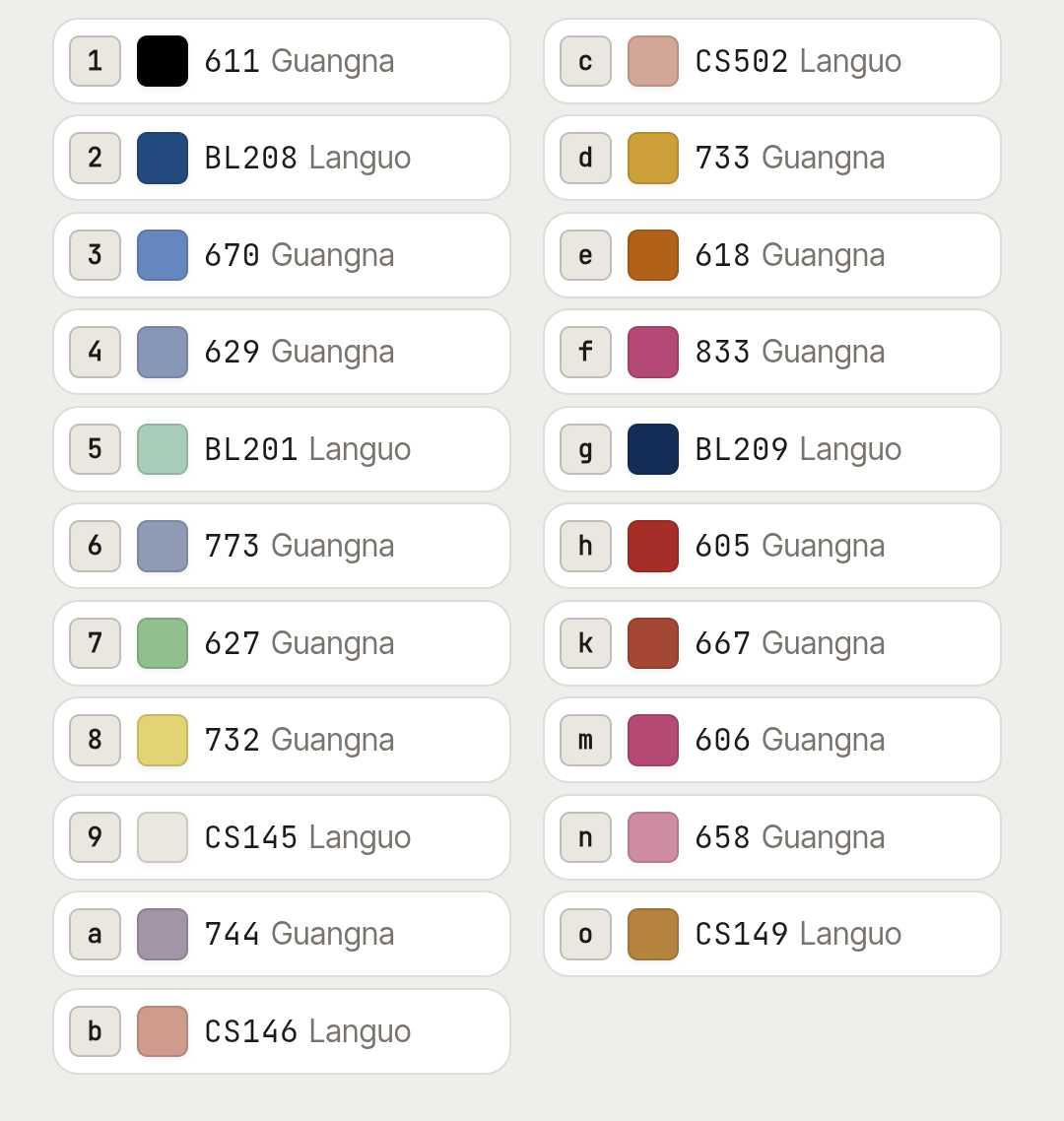Select the navy BL209 Languo swatch
Screen dimensions: 1064x1121
pos(653,449)
